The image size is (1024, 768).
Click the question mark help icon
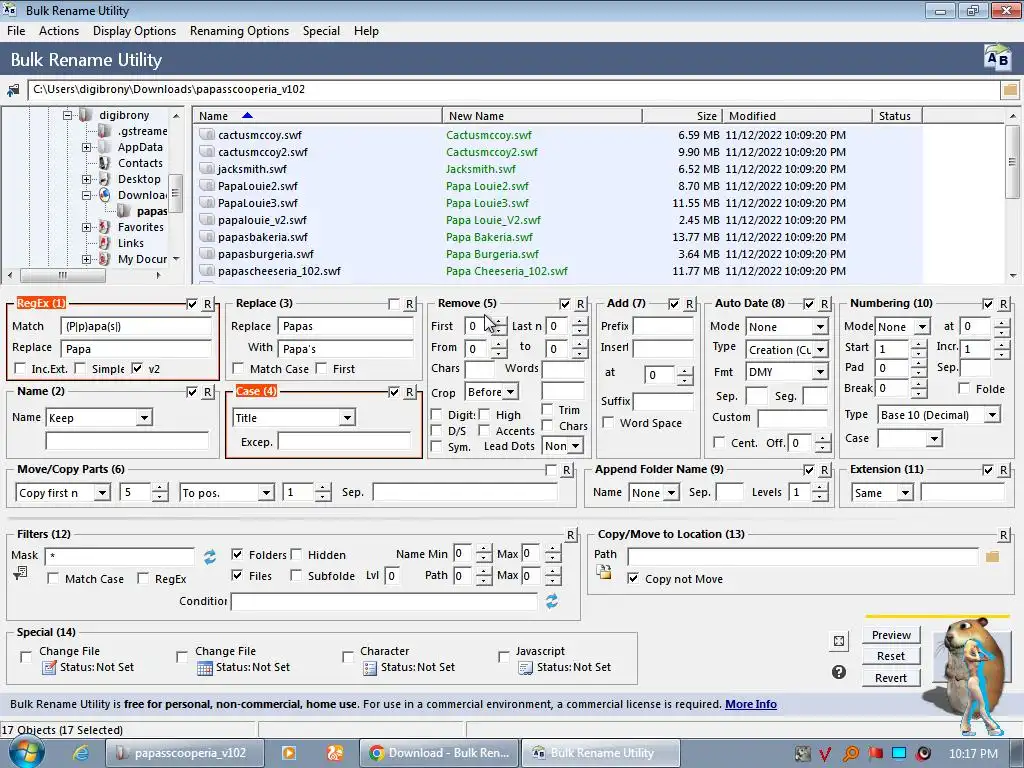click(839, 672)
